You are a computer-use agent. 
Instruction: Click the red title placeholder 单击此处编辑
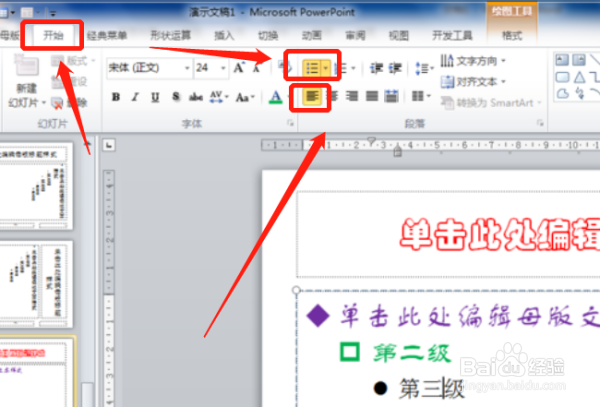coord(501,234)
